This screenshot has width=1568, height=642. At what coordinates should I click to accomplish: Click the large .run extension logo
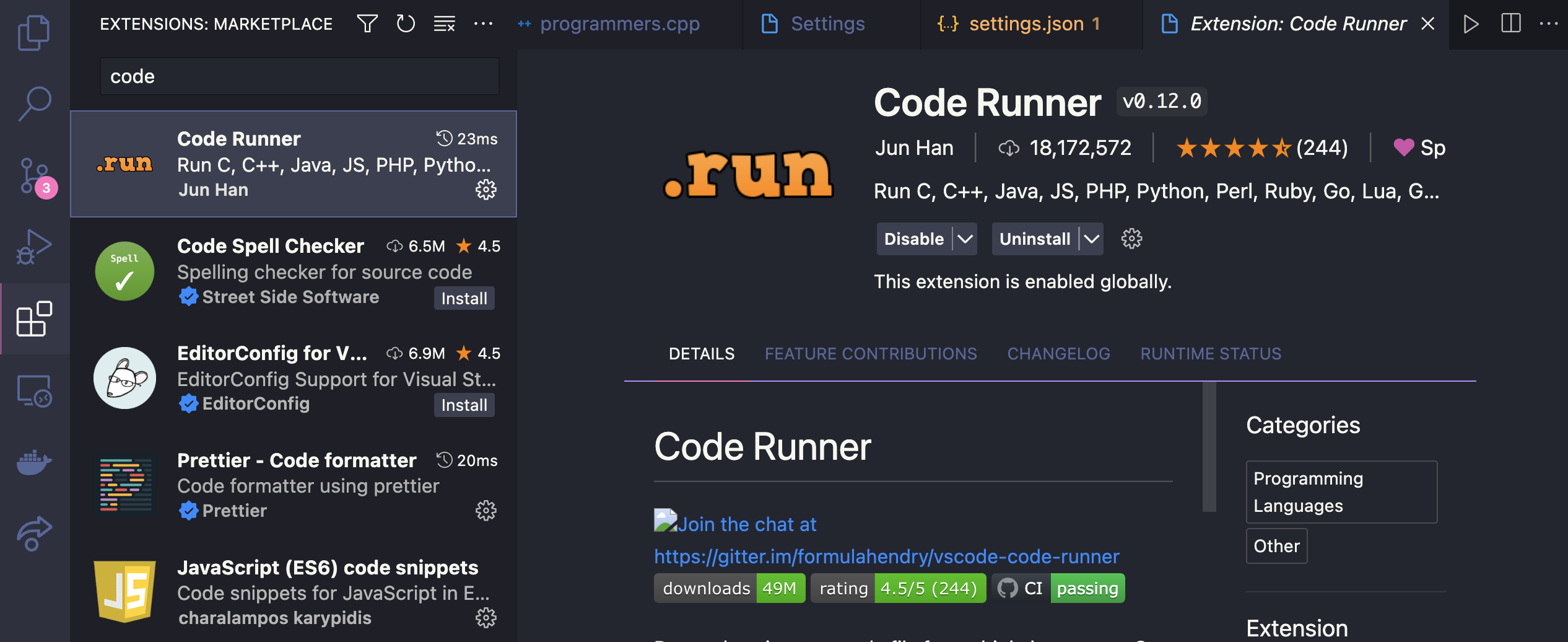click(x=748, y=174)
